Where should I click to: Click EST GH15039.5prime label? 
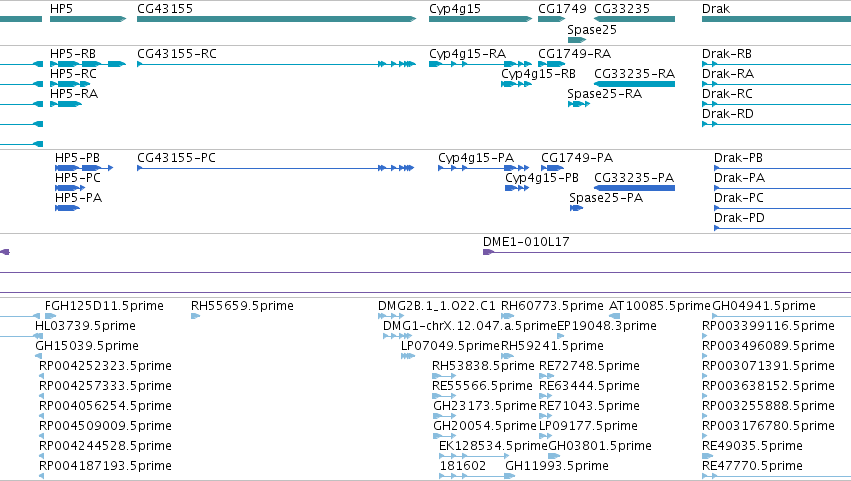click(87, 346)
